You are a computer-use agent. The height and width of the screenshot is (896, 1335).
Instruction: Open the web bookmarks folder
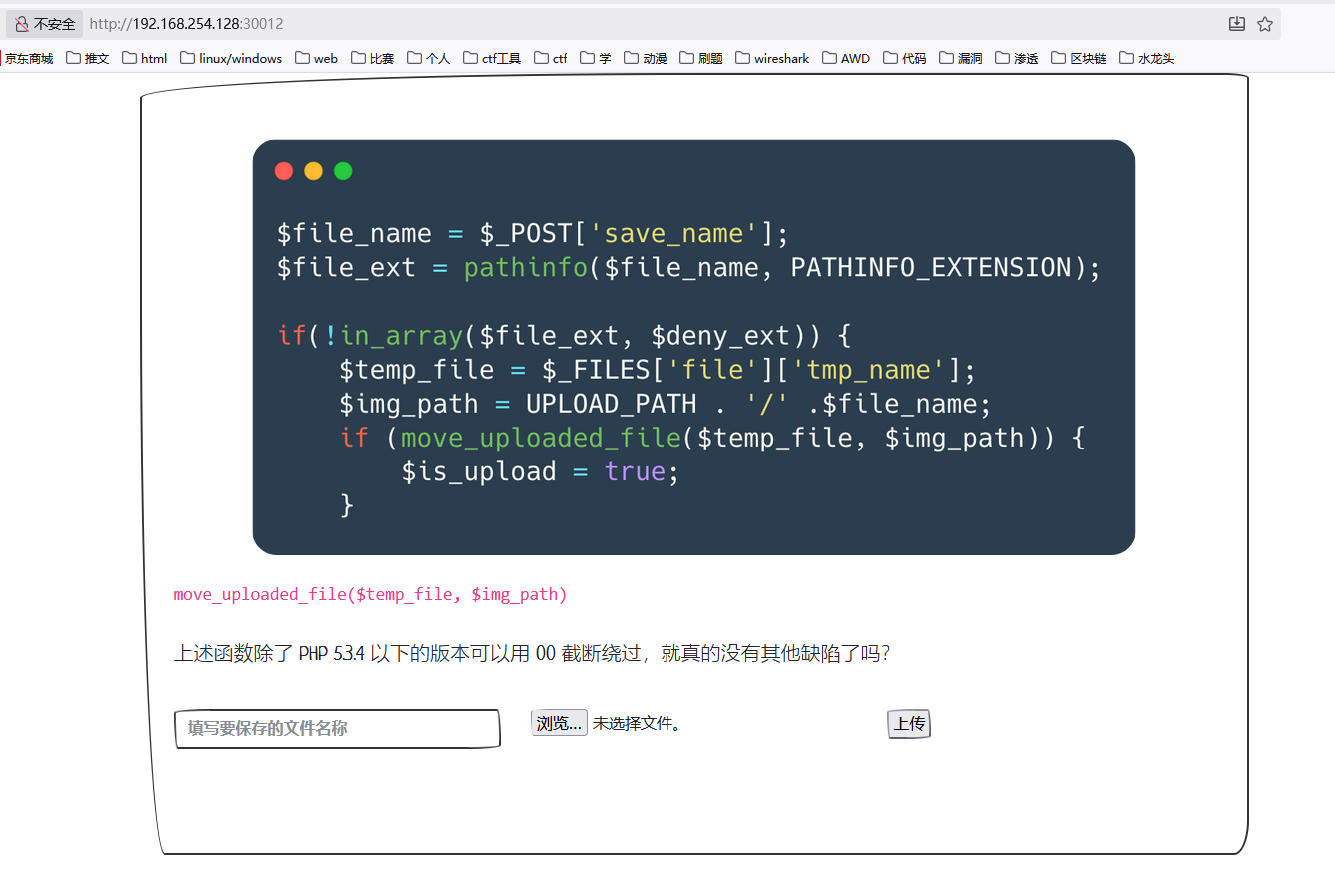point(317,59)
